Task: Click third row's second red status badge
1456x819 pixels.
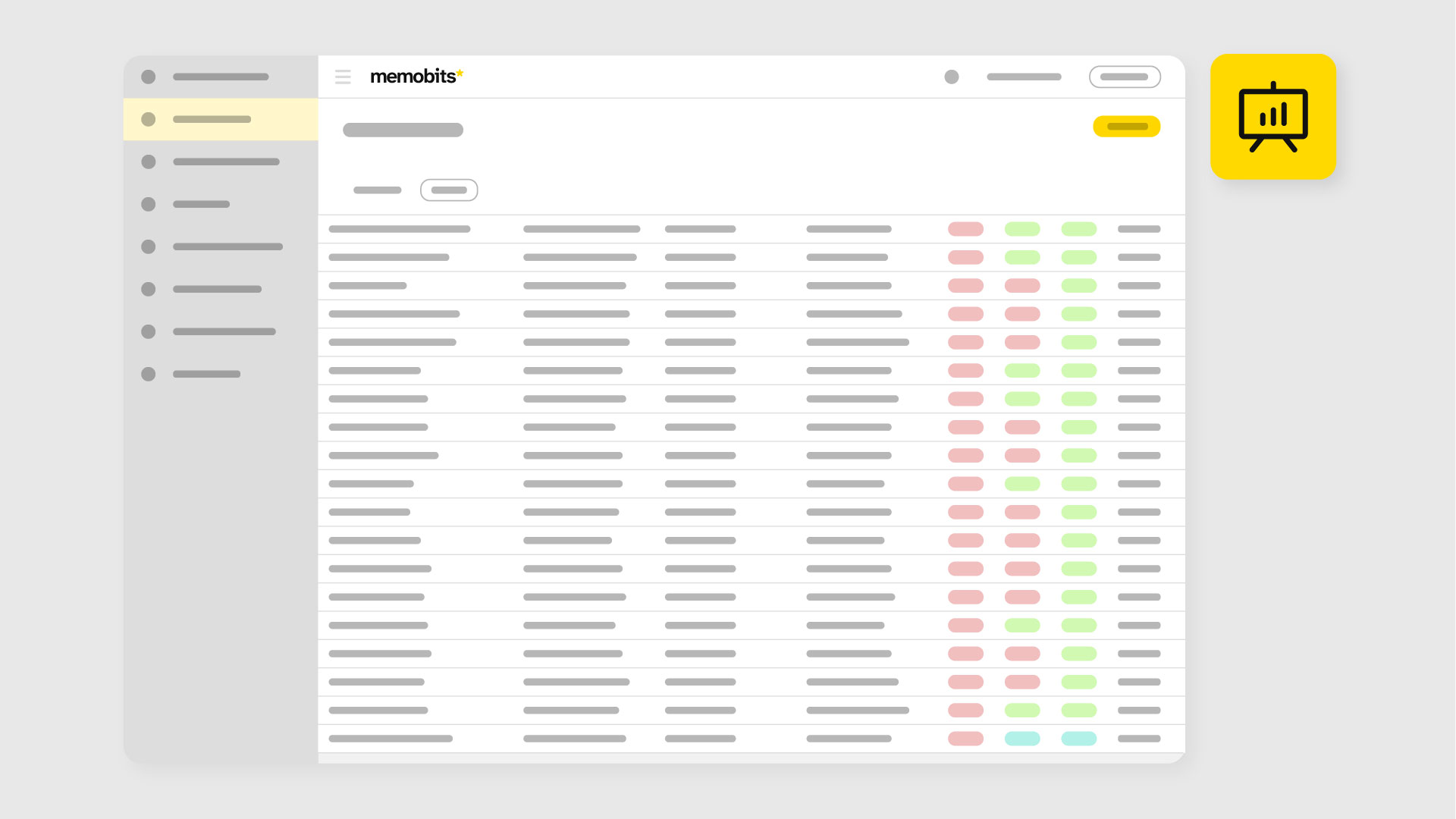Action: [x=1021, y=286]
